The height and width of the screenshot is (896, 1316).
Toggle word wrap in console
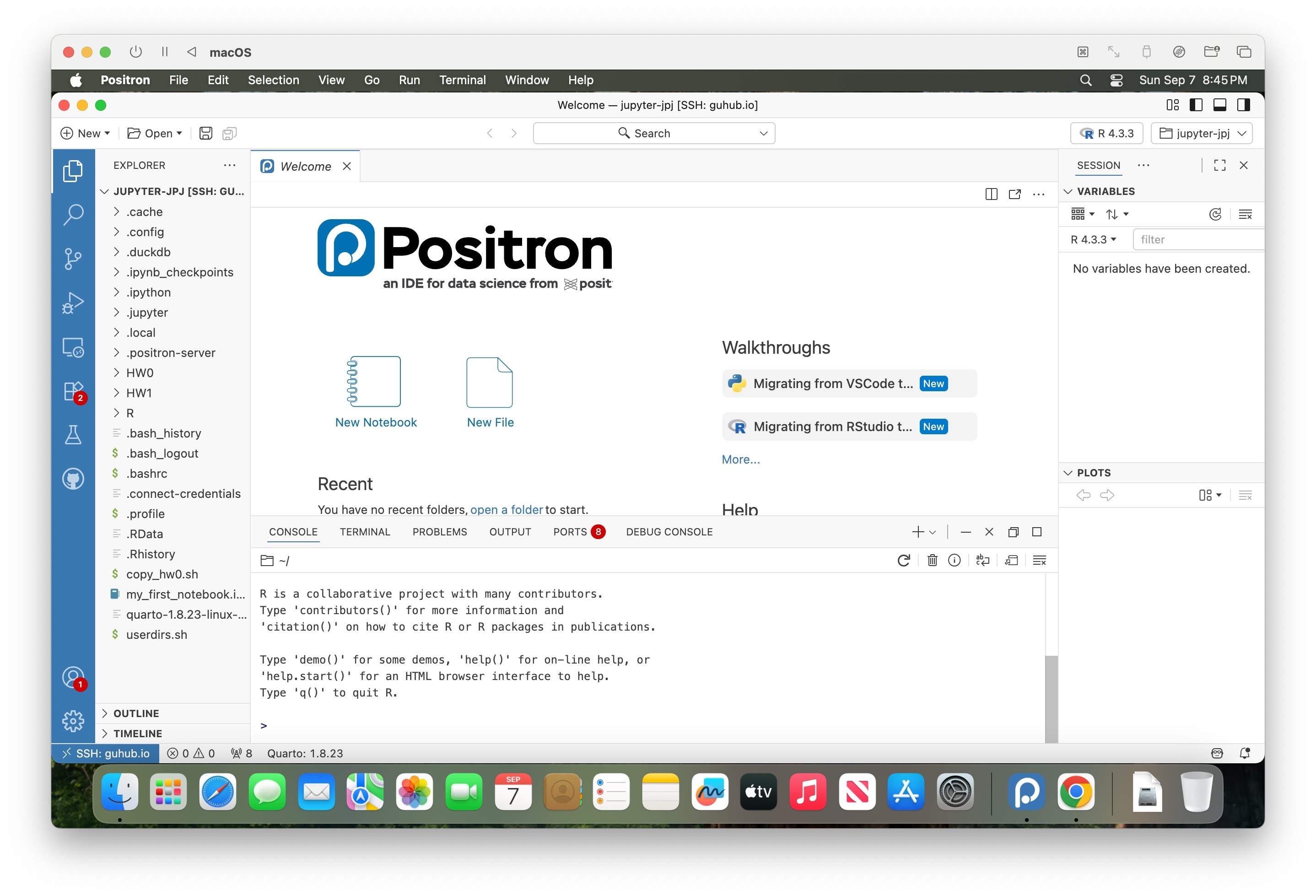point(982,560)
